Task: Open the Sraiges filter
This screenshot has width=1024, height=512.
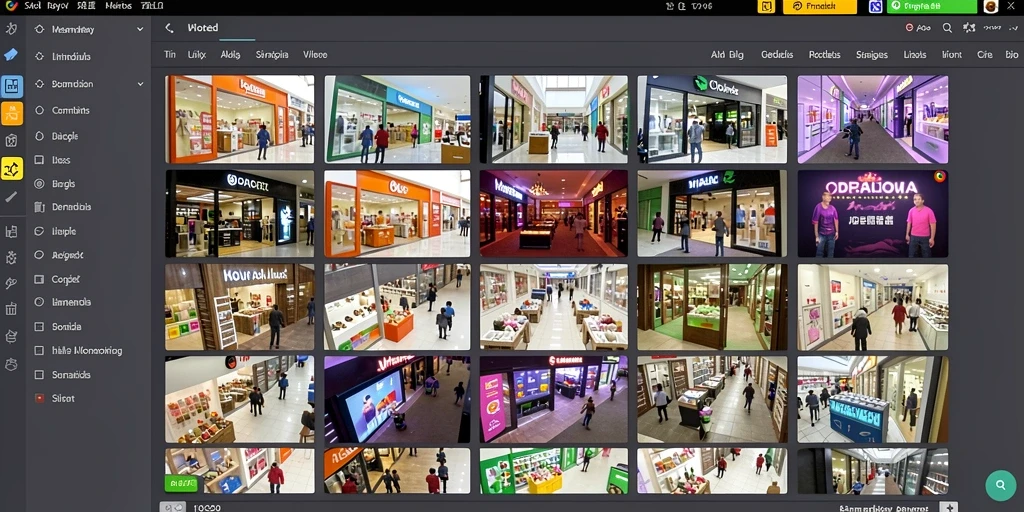Action: [x=872, y=55]
